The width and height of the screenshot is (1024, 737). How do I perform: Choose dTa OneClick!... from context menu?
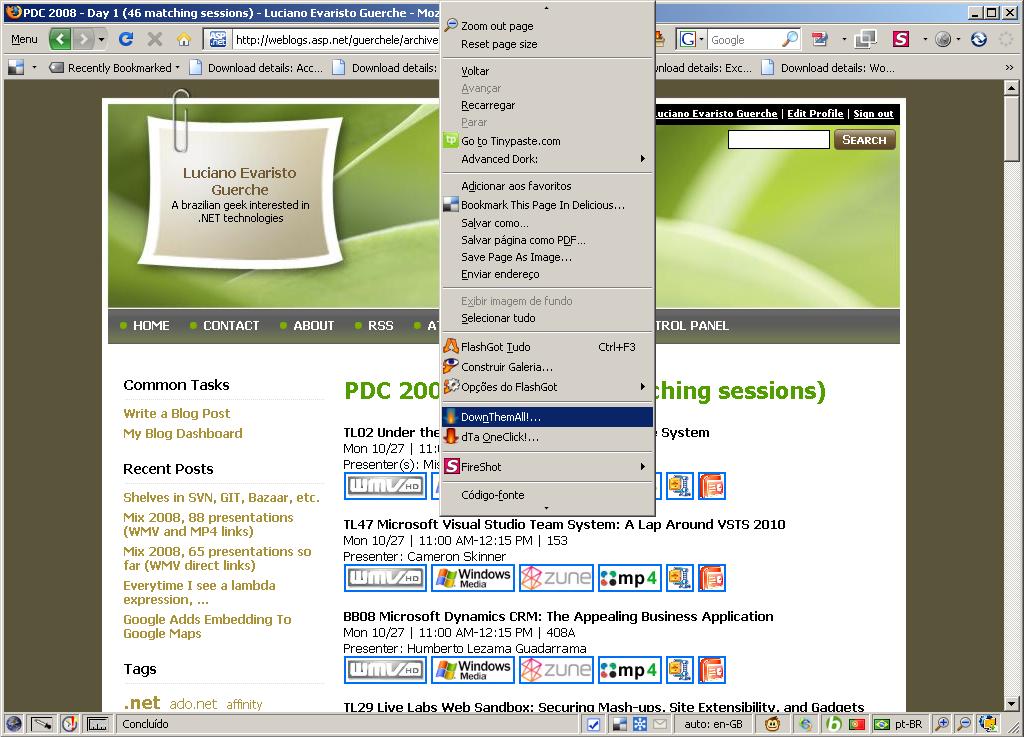point(547,437)
